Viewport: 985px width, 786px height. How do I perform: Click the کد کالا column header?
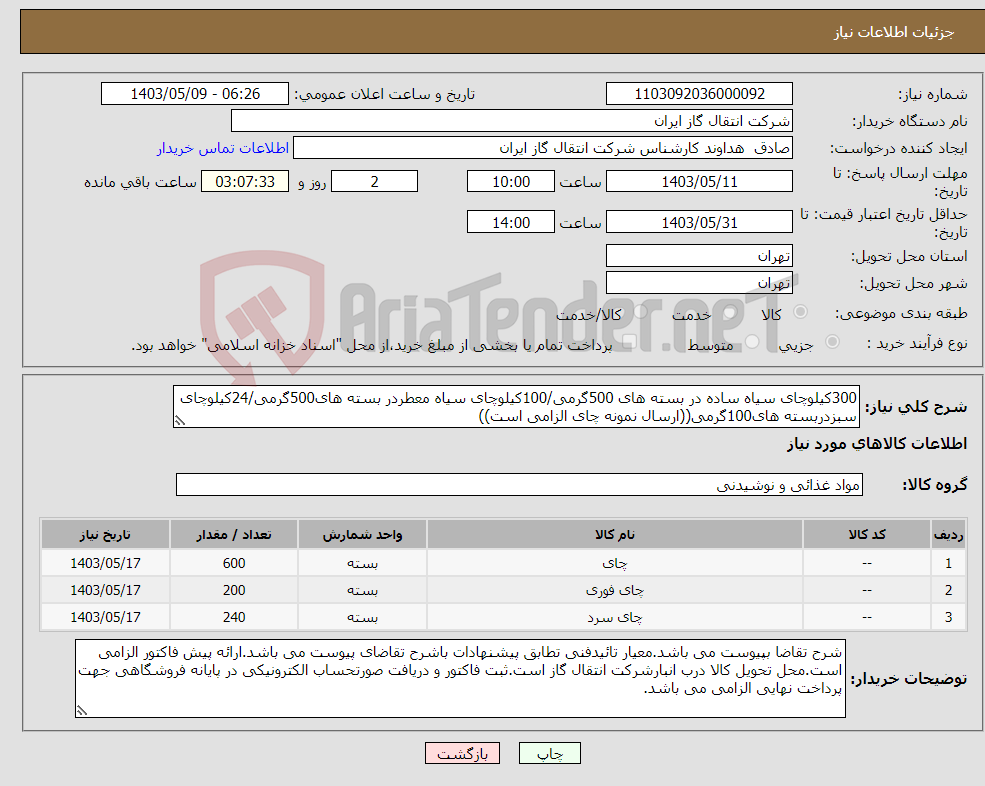[x=867, y=535]
